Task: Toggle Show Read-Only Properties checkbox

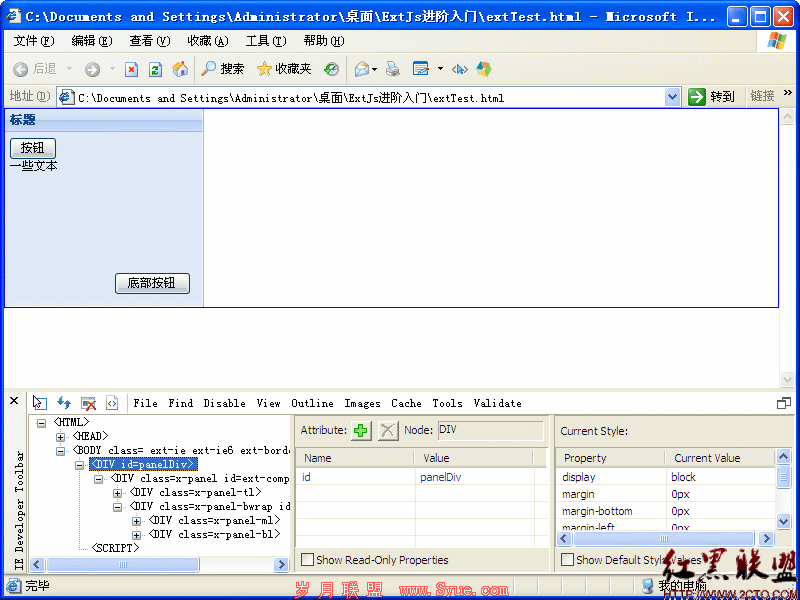Action: coord(307,560)
